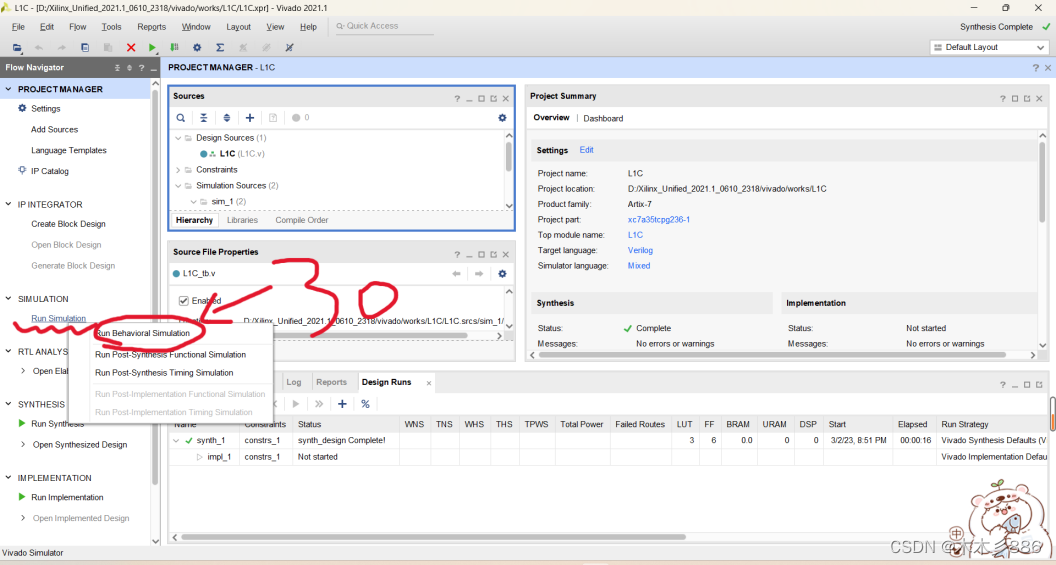Click Verilog target language link
The width and height of the screenshot is (1056, 565).
pos(640,251)
